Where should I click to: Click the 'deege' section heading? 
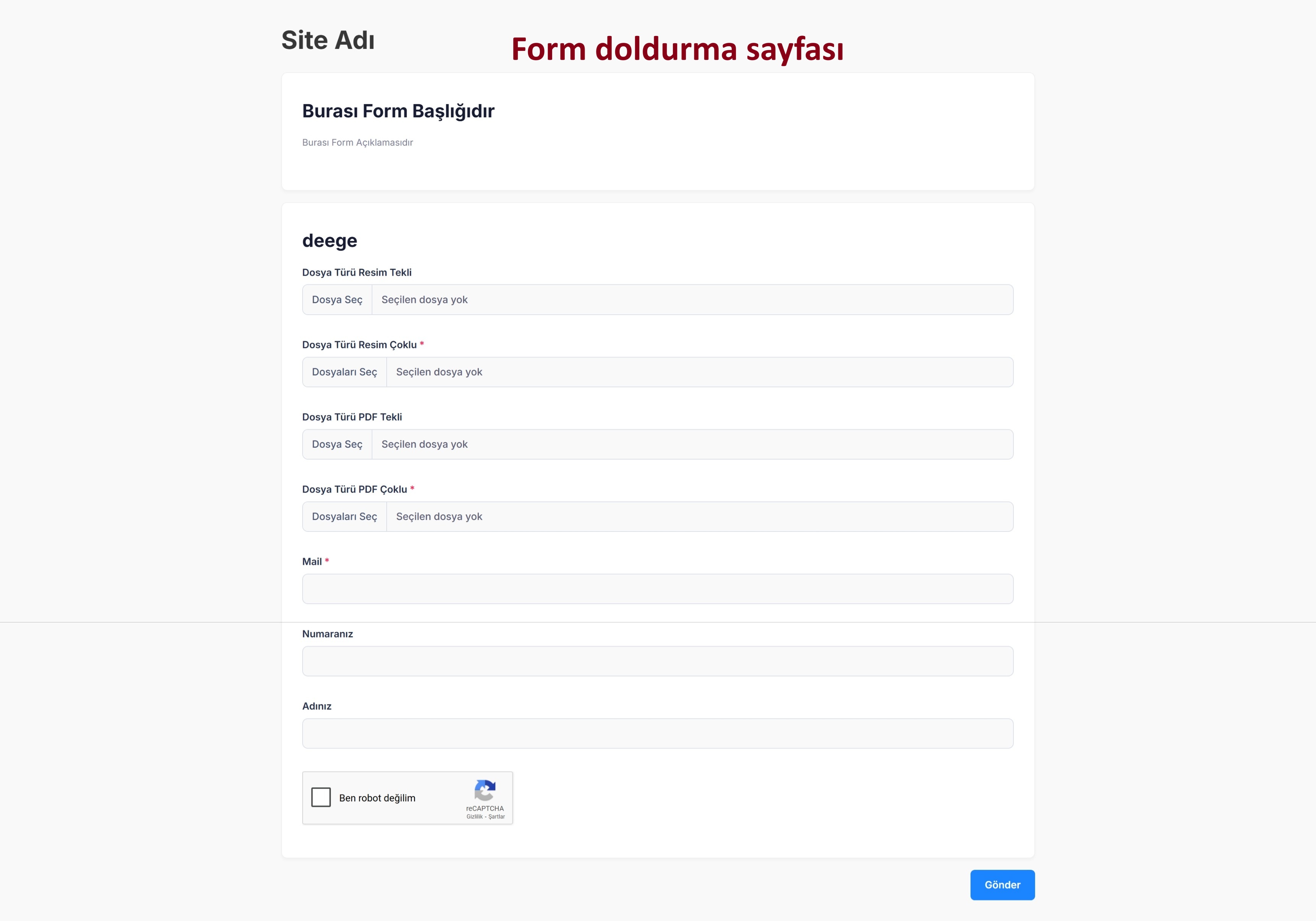click(x=329, y=241)
